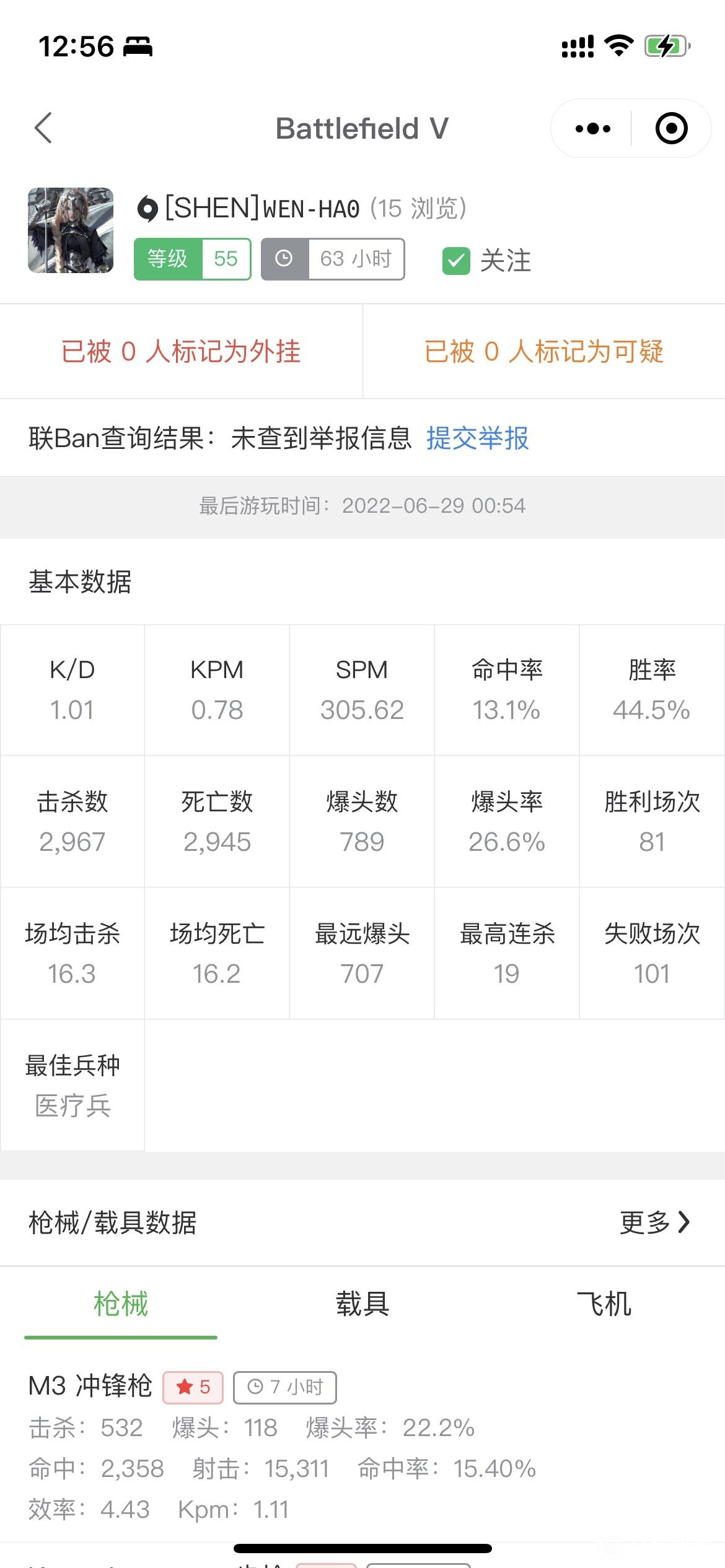Tap the circular close target icon
725x1568 pixels.
point(671,129)
